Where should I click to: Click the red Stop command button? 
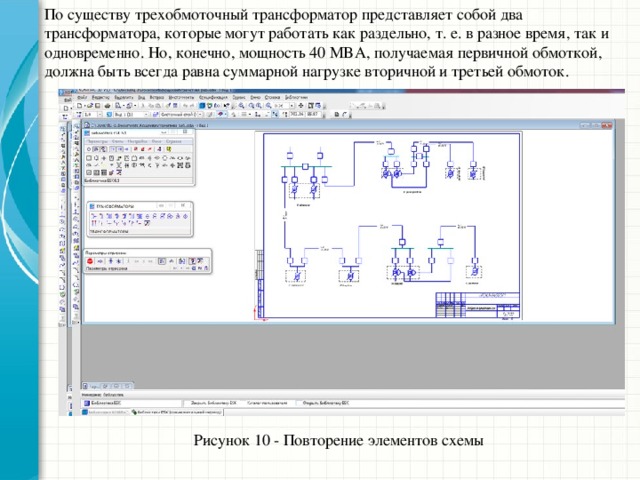(x=90, y=261)
